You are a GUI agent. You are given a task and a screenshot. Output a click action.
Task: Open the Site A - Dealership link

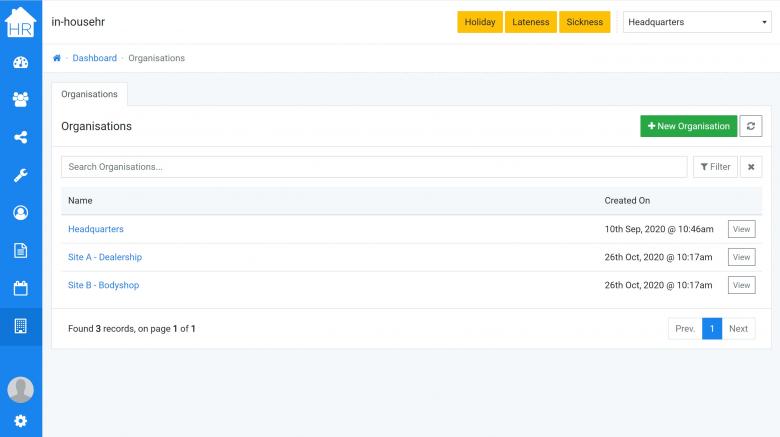coord(105,257)
